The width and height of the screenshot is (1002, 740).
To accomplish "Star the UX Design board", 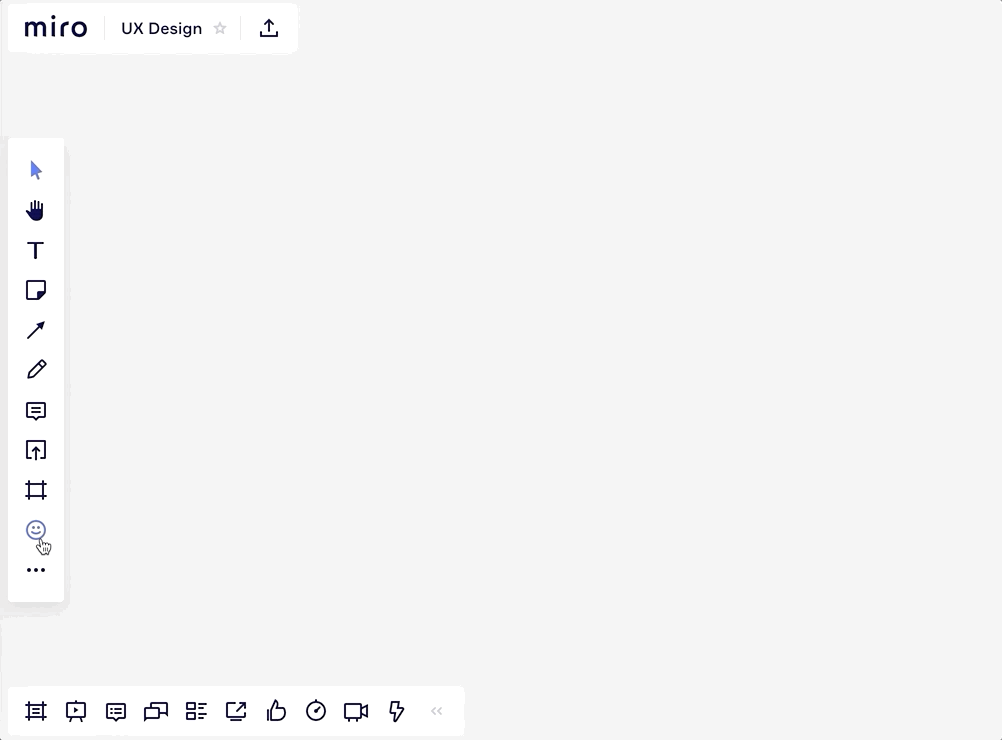I will [x=220, y=29].
